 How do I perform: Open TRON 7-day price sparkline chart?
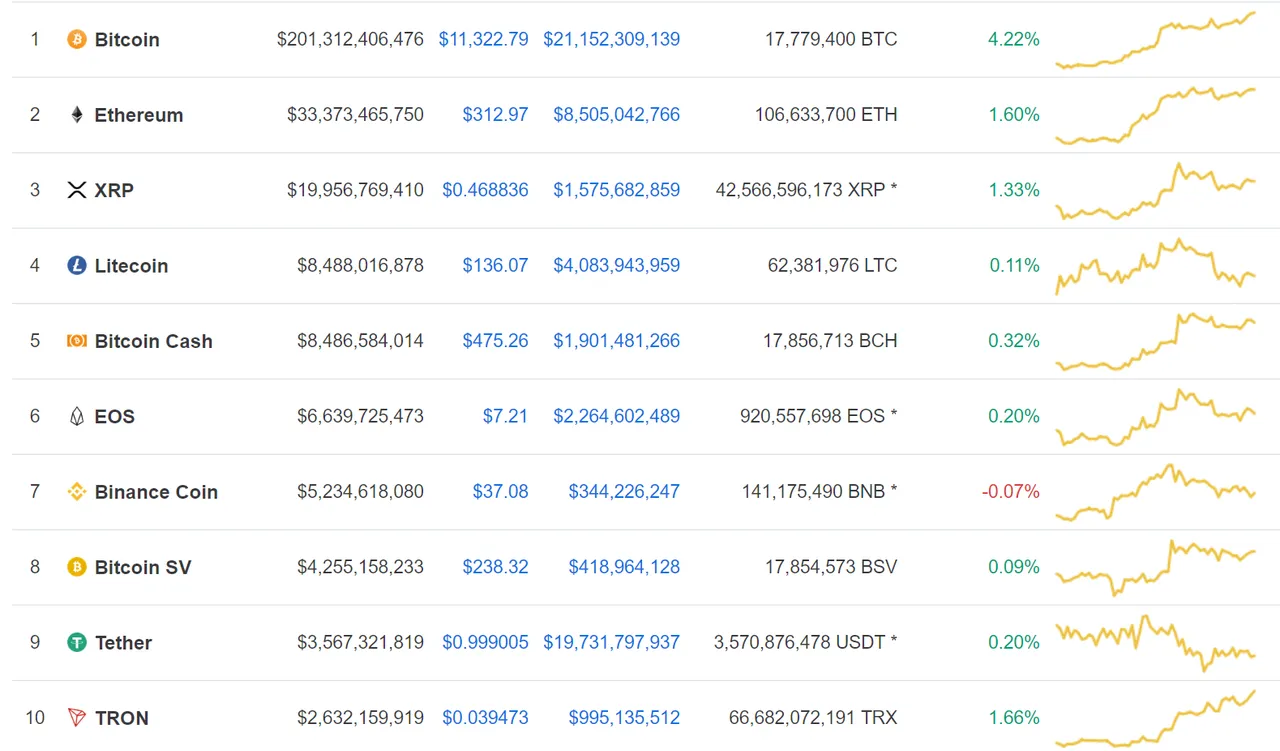[x=1156, y=718]
